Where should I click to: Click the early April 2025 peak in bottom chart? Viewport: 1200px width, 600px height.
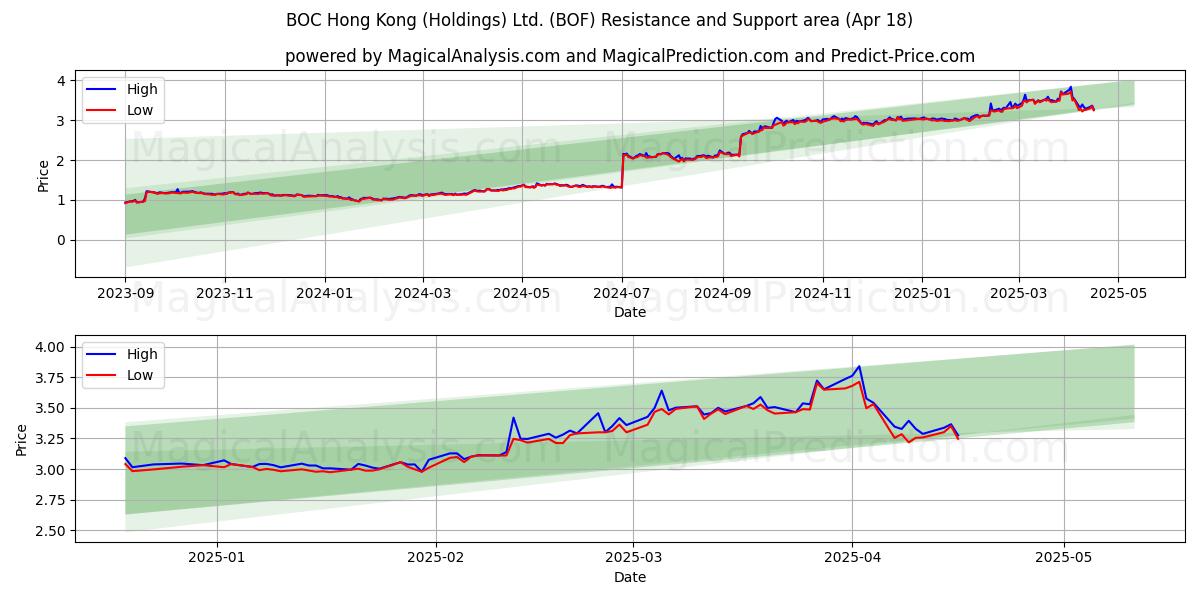coord(859,367)
